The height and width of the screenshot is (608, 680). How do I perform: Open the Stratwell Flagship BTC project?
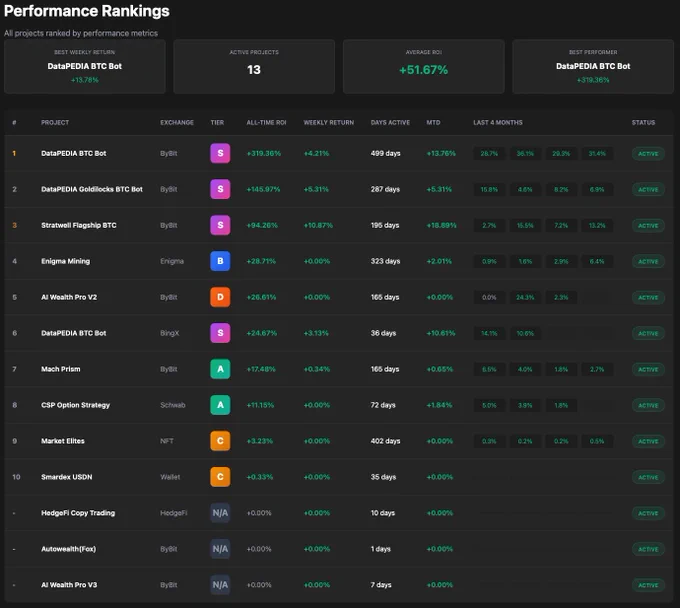point(78,225)
